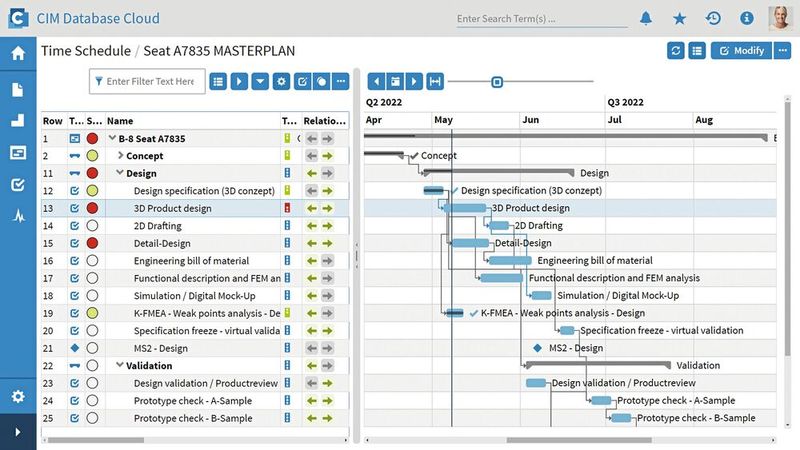Click task icon of Detail-Design row
The height and width of the screenshot is (450, 800).
[74, 243]
